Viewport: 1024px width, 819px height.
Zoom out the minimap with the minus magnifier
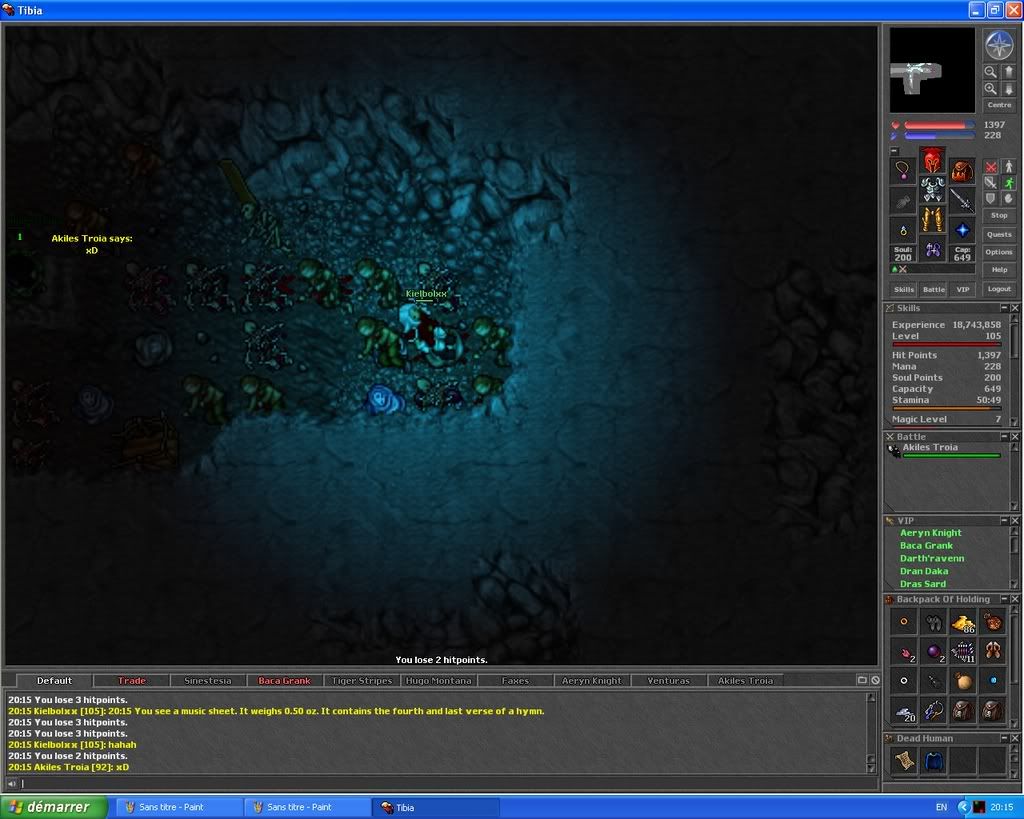(x=991, y=72)
